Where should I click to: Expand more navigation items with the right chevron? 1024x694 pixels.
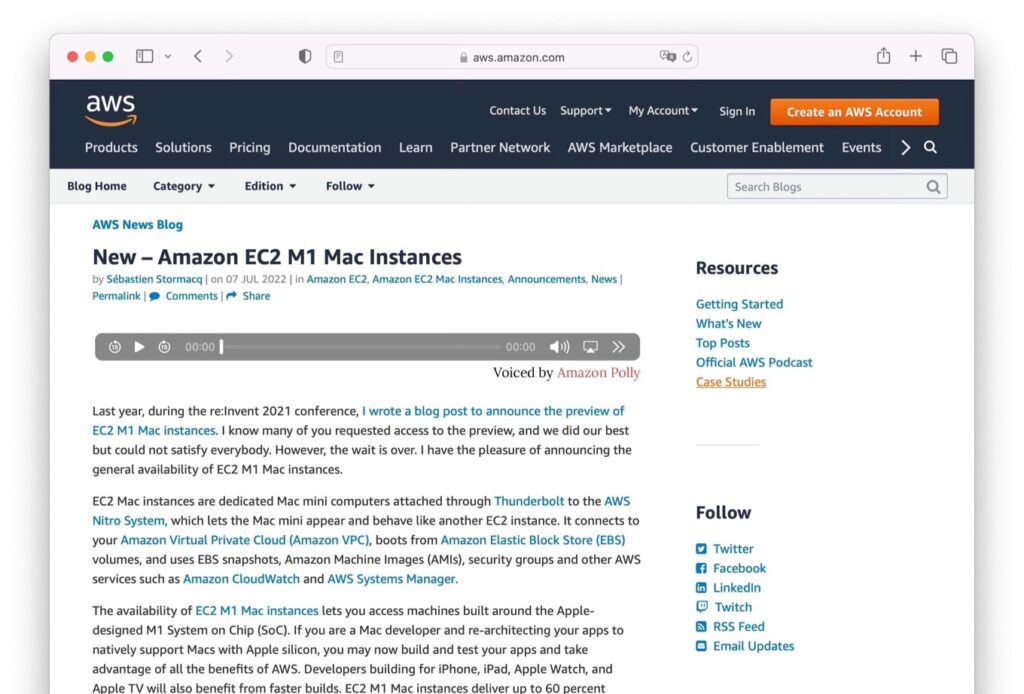pos(905,147)
